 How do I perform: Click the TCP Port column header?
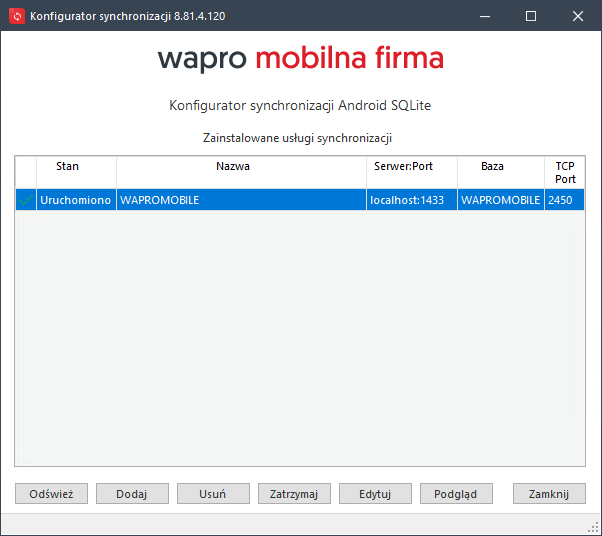point(565,172)
